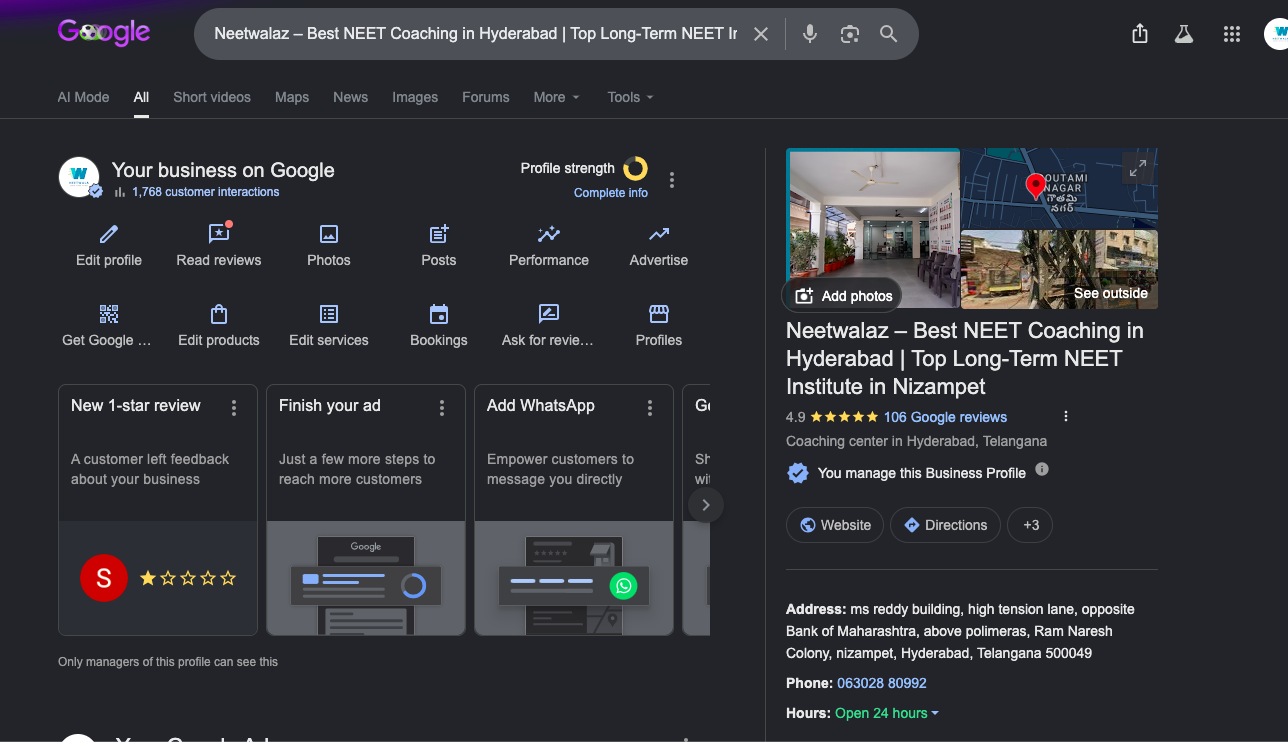The width and height of the screenshot is (1288, 742).
Task: Clear the search query text
Action: (761, 34)
